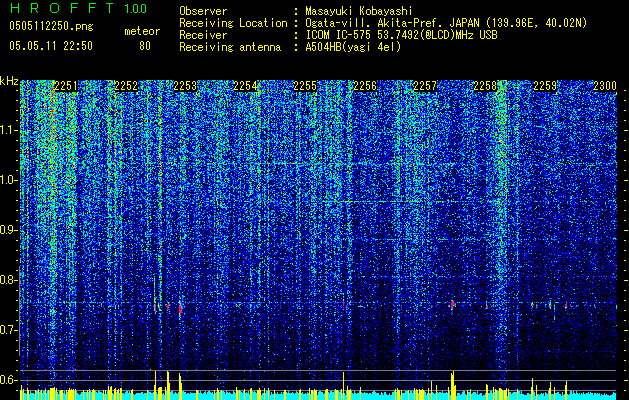
Task: Click observer name Masayuki Kobayashi
Action: coord(359,11)
